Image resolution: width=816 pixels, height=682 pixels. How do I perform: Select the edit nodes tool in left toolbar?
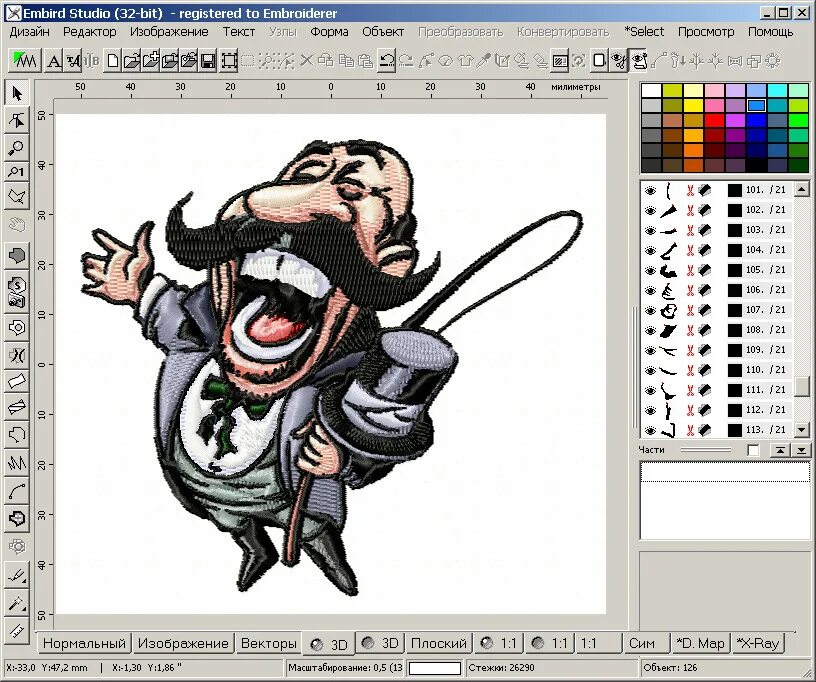pyautogui.click(x=17, y=120)
